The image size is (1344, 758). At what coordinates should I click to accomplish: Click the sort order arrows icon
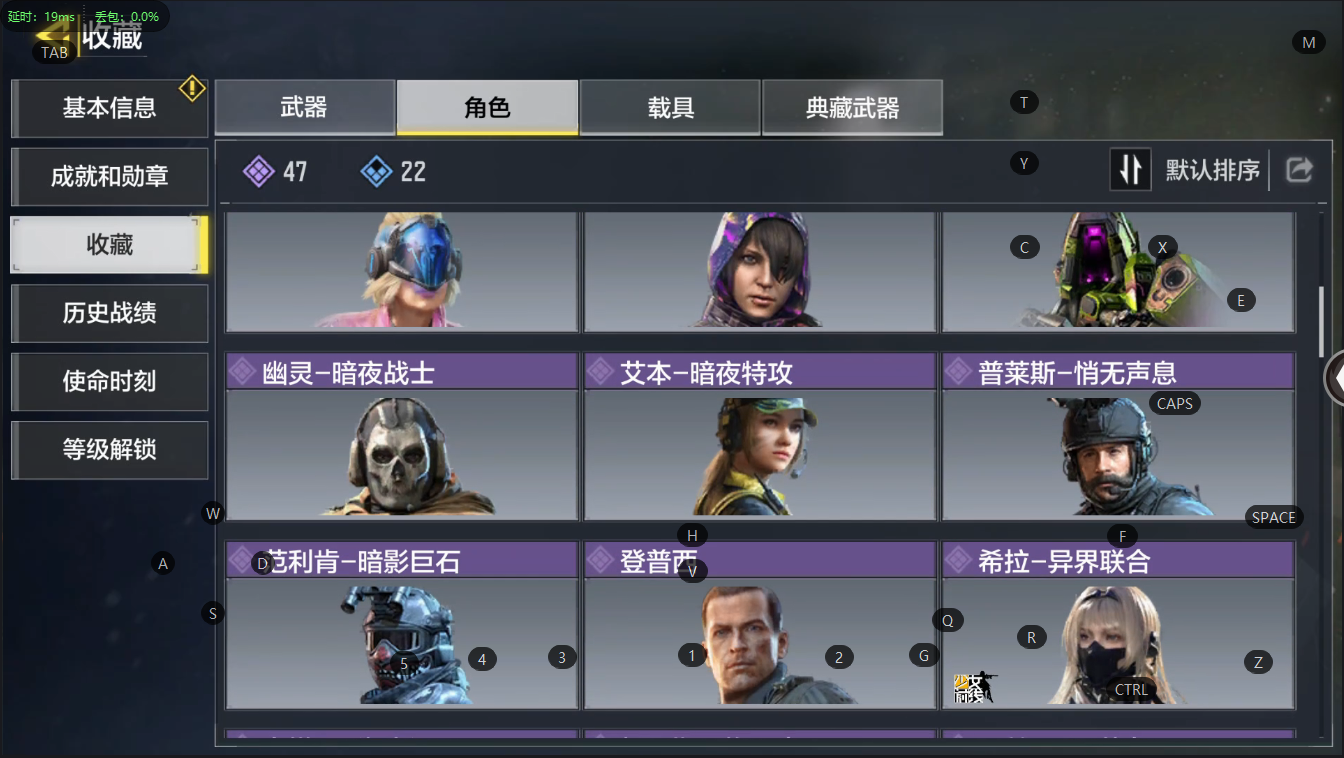coord(1131,170)
